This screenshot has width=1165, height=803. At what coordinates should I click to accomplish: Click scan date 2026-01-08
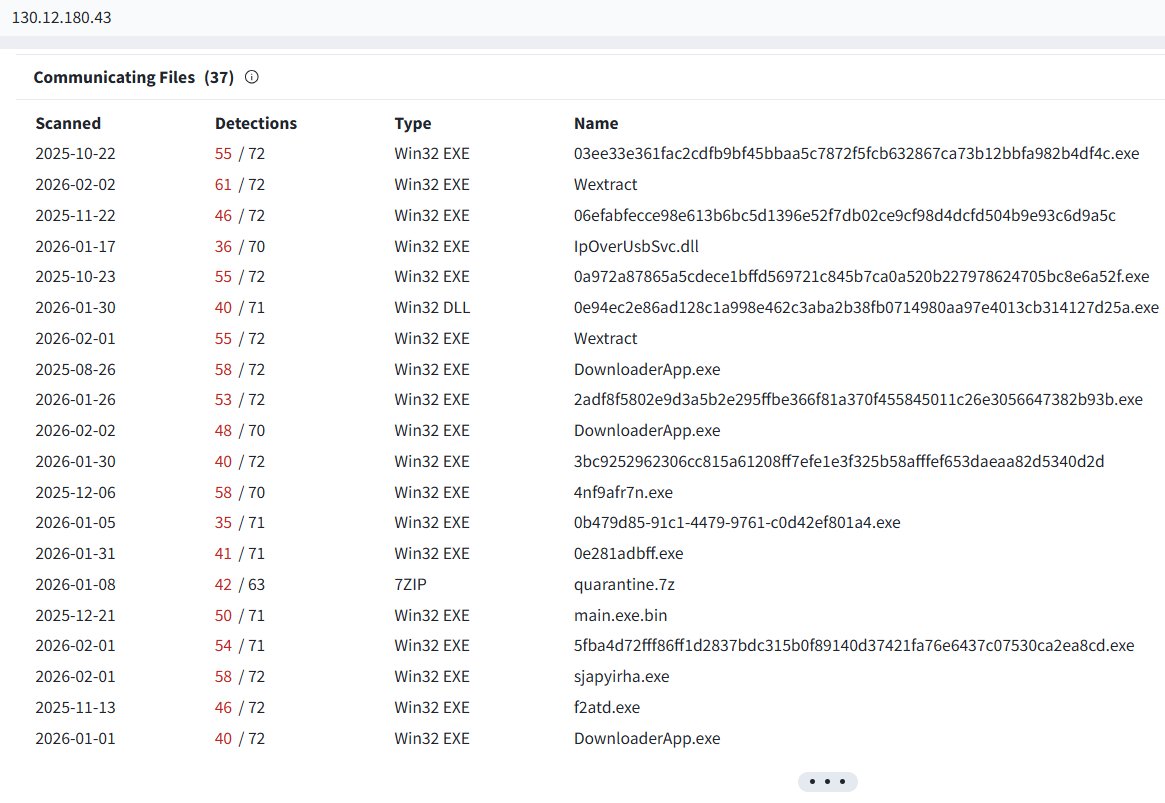click(75, 585)
